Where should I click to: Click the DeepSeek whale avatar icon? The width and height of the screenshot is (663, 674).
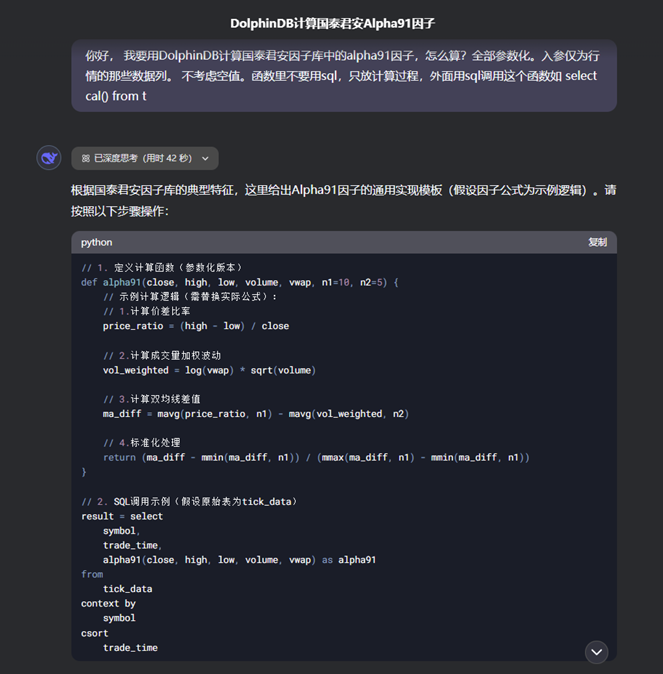coord(49,158)
